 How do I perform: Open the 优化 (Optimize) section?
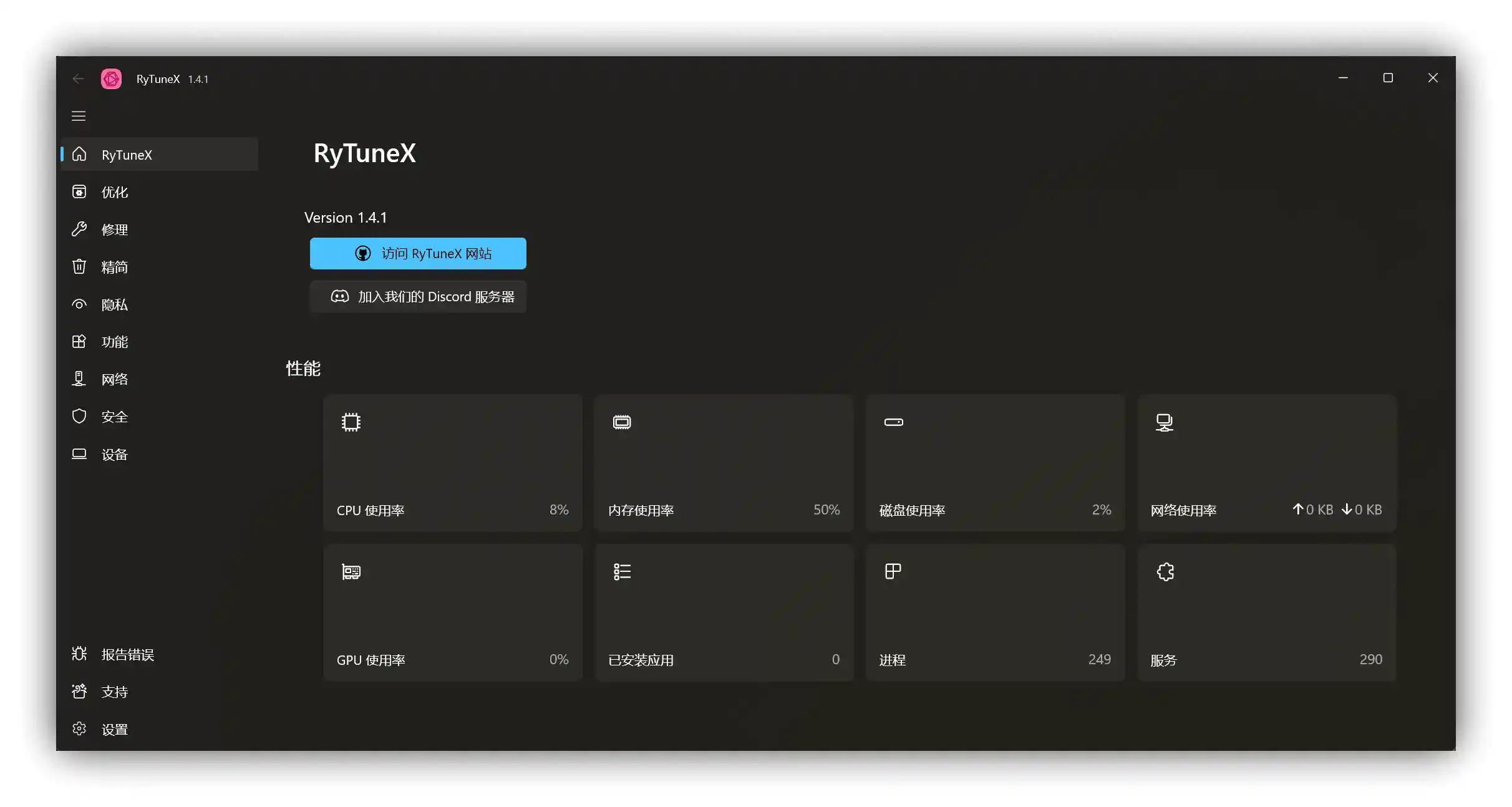coord(159,191)
